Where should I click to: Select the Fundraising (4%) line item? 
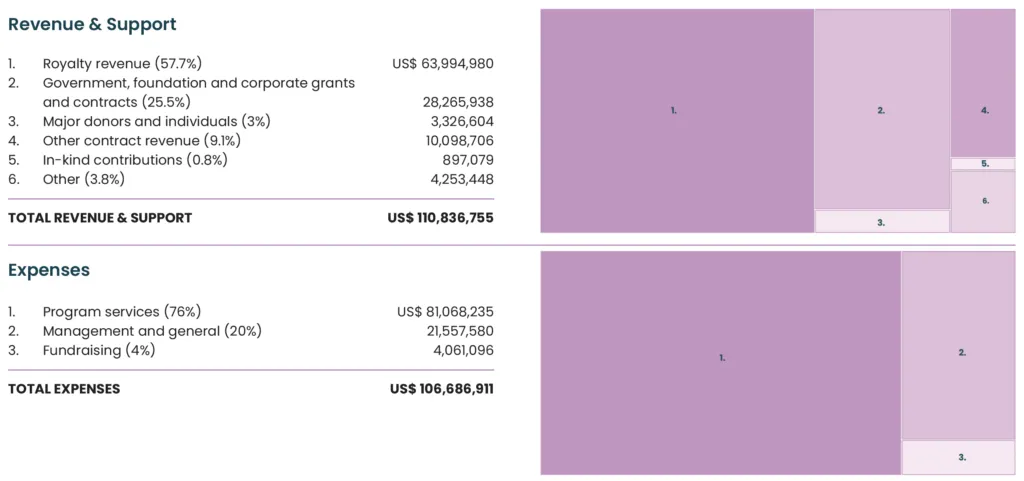pyautogui.click(x=99, y=350)
